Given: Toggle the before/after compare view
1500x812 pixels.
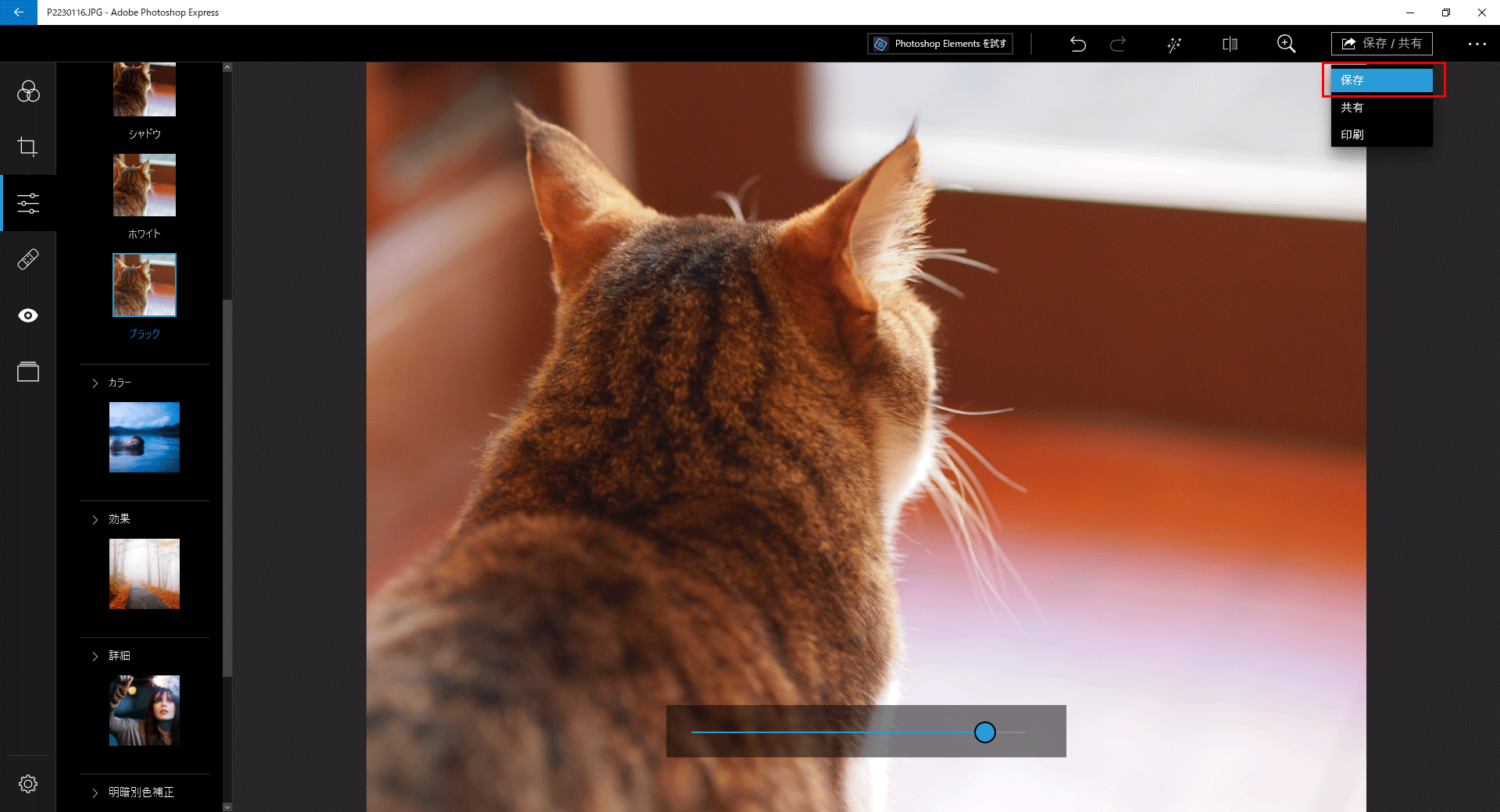Looking at the screenshot, I should [1230, 44].
